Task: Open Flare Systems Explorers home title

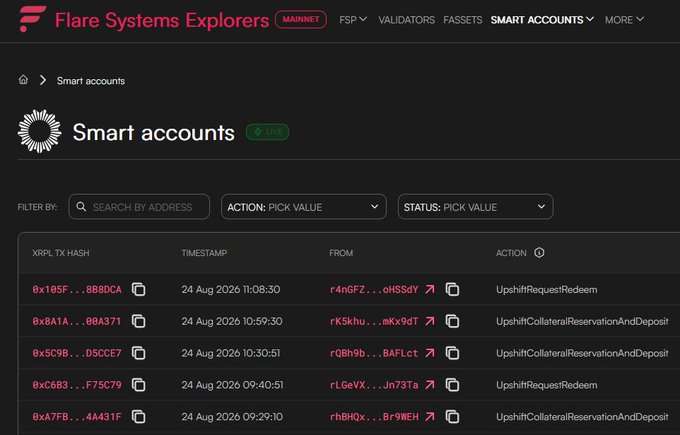Action: (x=162, y=20)
